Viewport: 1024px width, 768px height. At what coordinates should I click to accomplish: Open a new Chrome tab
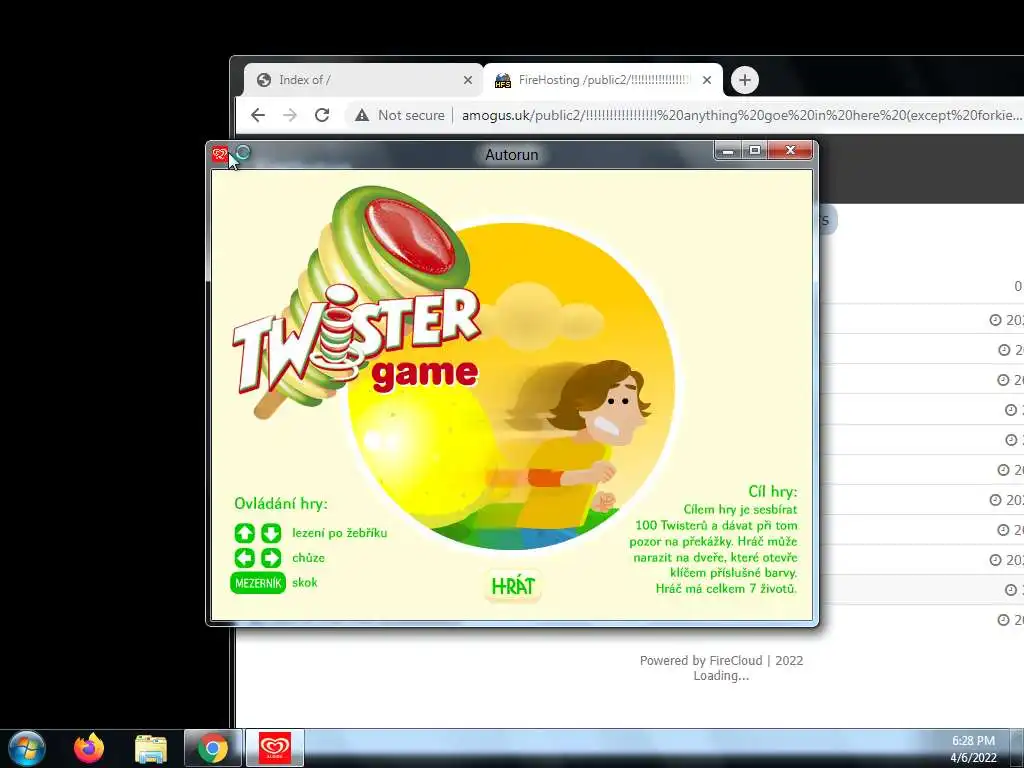point(744,80)
